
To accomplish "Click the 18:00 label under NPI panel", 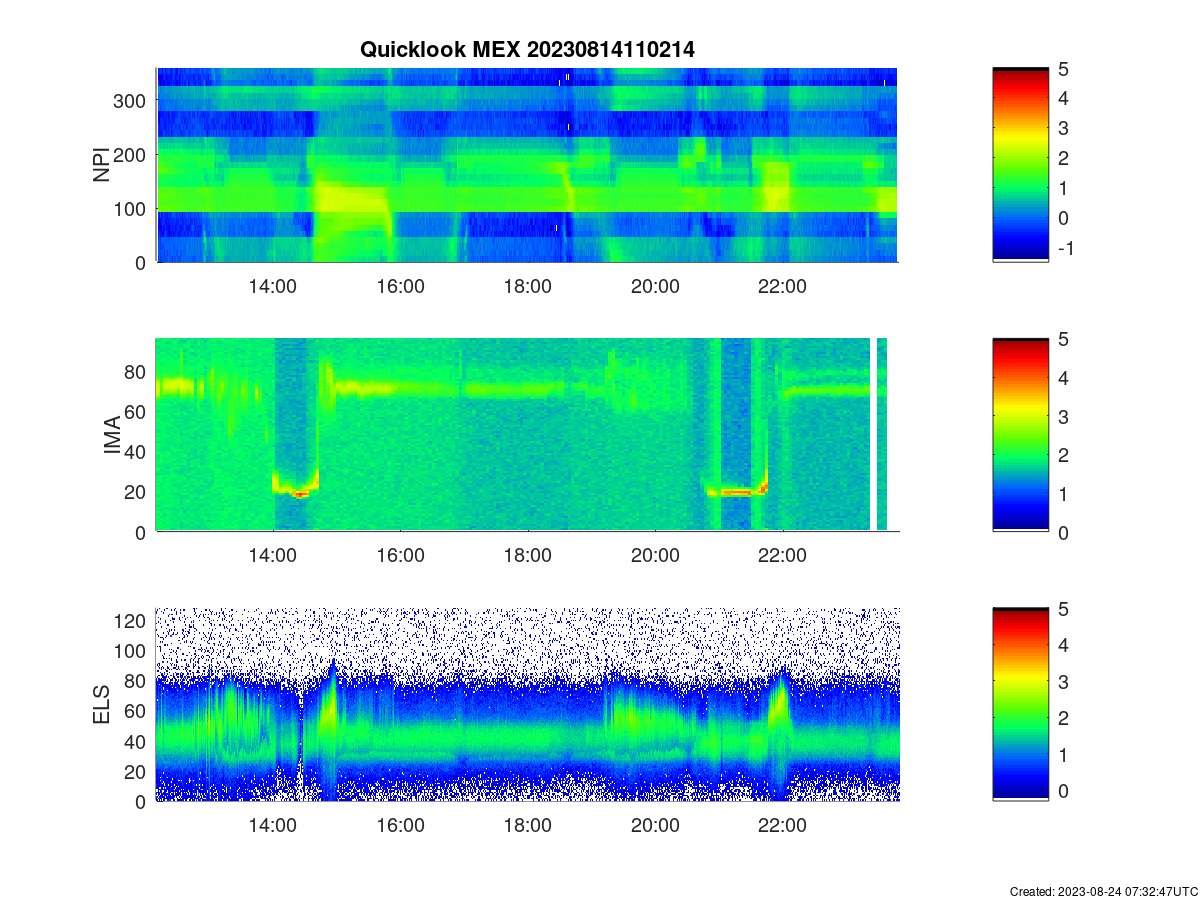I will tap(528, 286).
